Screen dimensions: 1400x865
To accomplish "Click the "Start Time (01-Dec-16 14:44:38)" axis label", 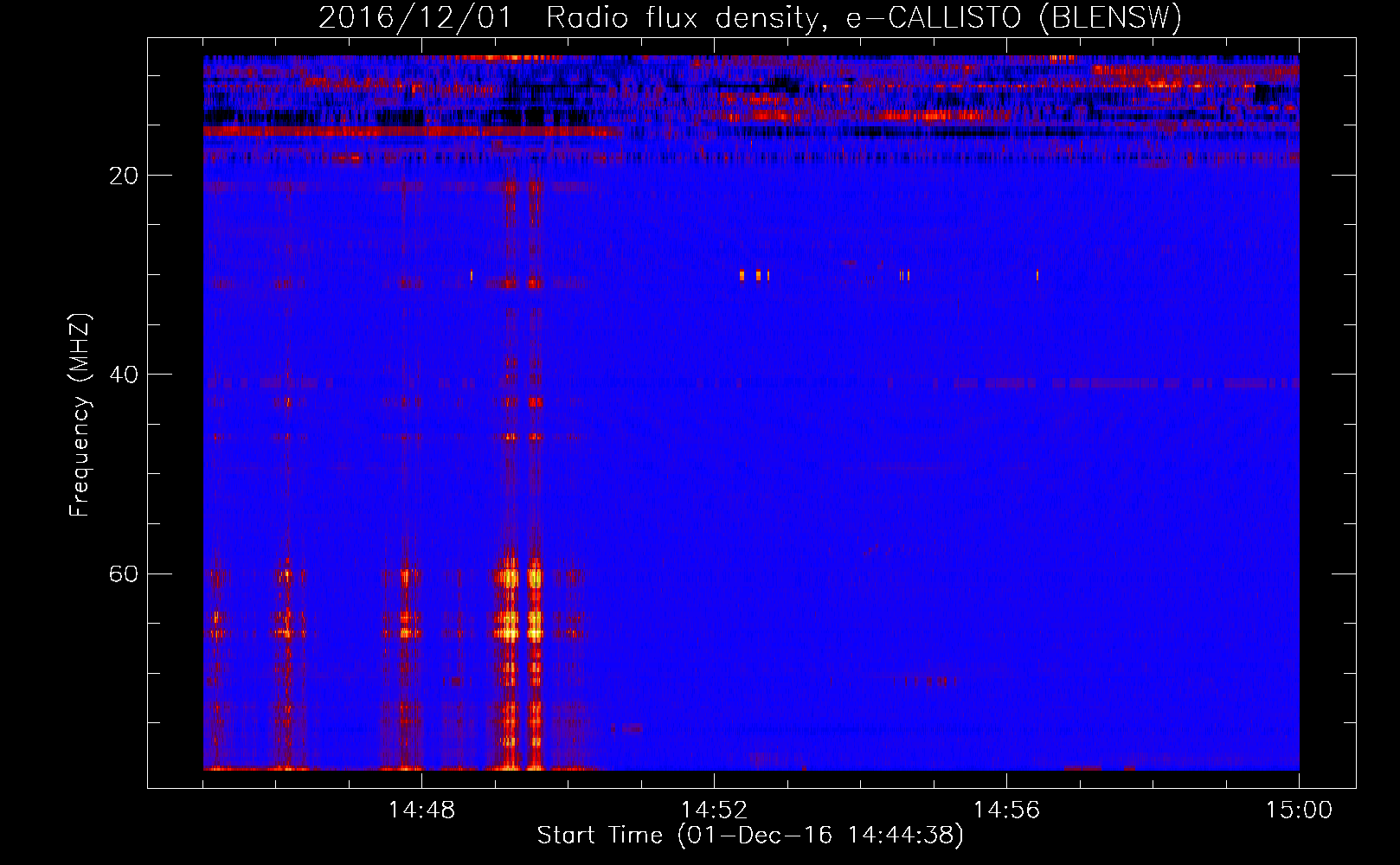I will [x=750, y=836].
